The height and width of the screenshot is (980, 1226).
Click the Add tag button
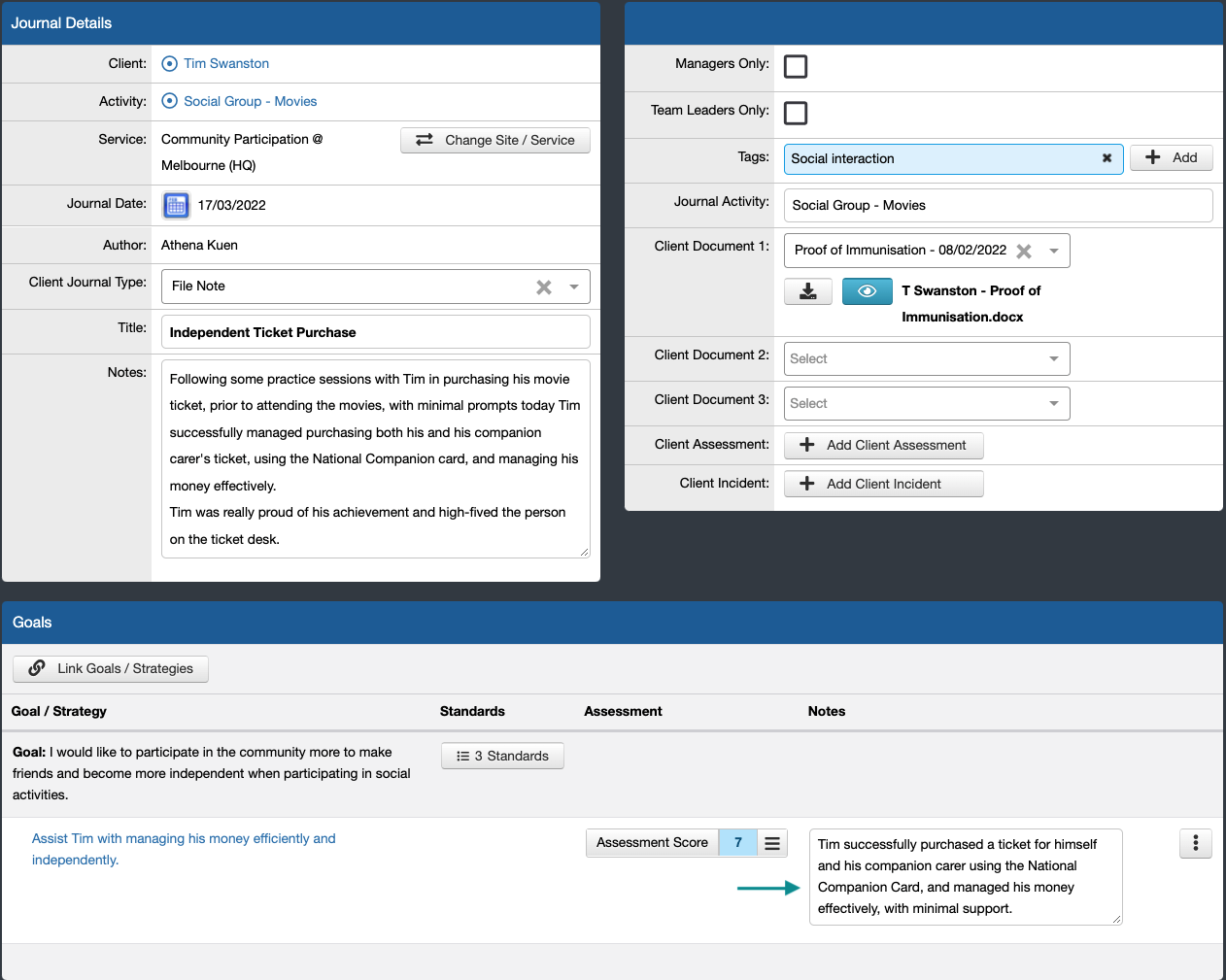pyautogui.click(x=1172, y=157)
